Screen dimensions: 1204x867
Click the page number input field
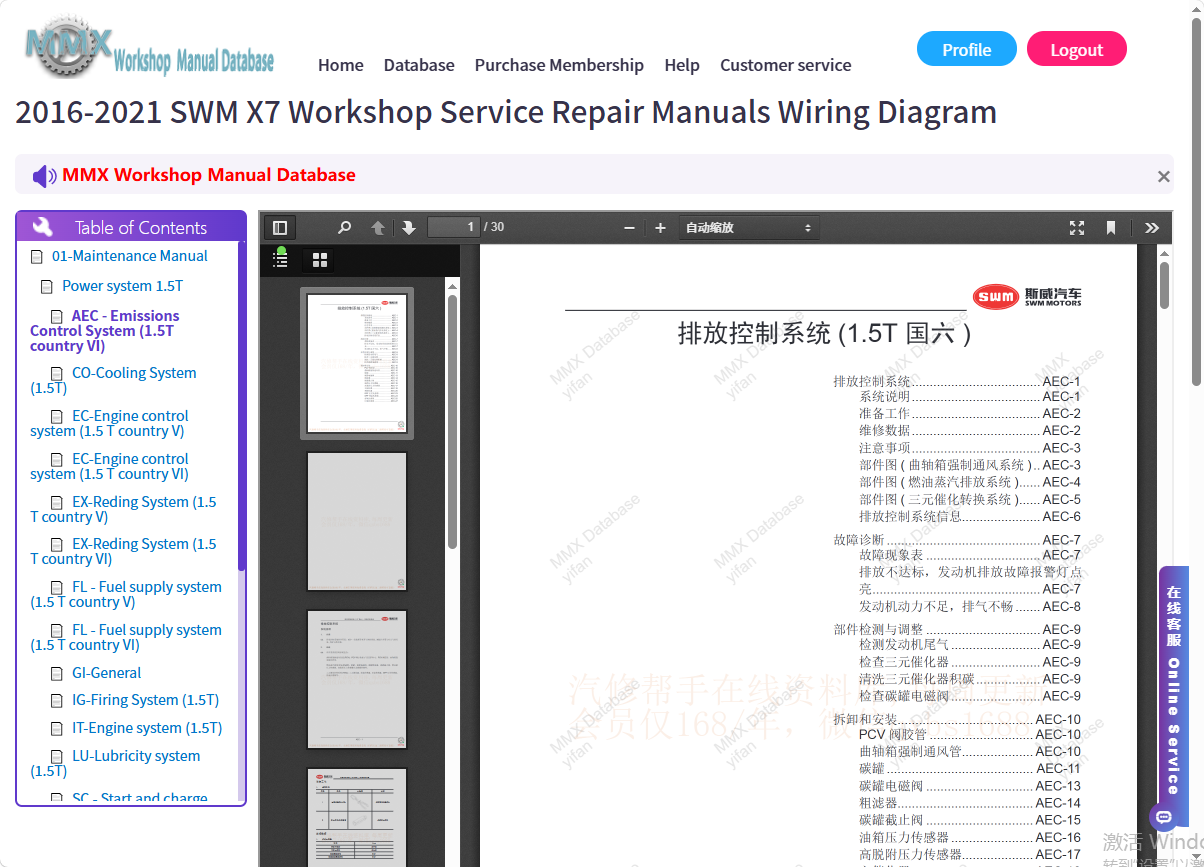click(x=454, y=227)
